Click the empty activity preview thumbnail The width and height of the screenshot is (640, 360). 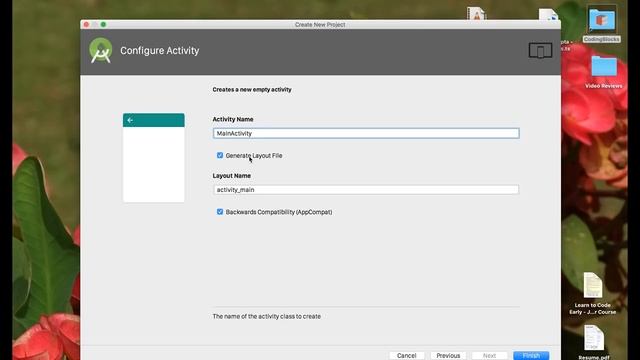pos(153,158)
